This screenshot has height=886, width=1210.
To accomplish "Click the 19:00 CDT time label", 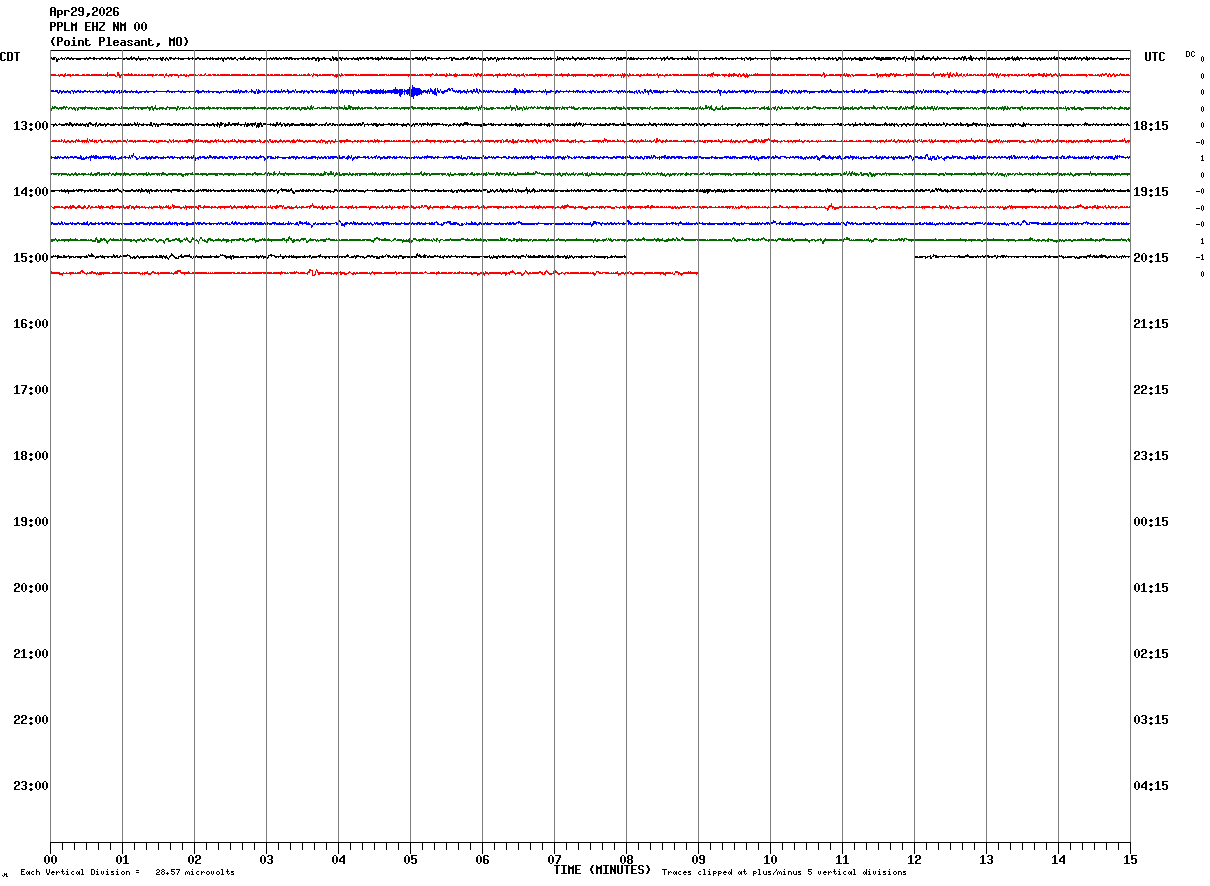I will click(x=31, y=521).
